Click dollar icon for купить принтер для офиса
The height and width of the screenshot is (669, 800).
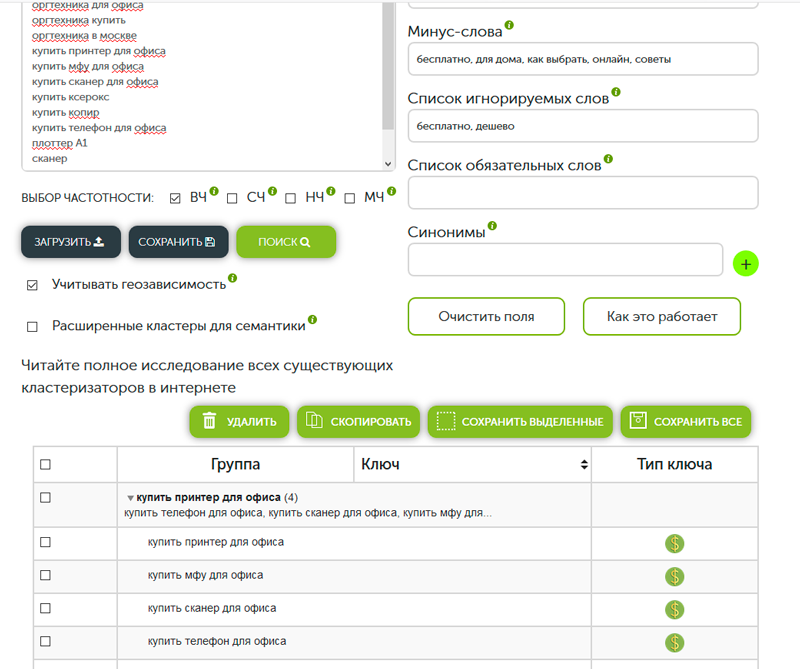(x=674, y=543)
